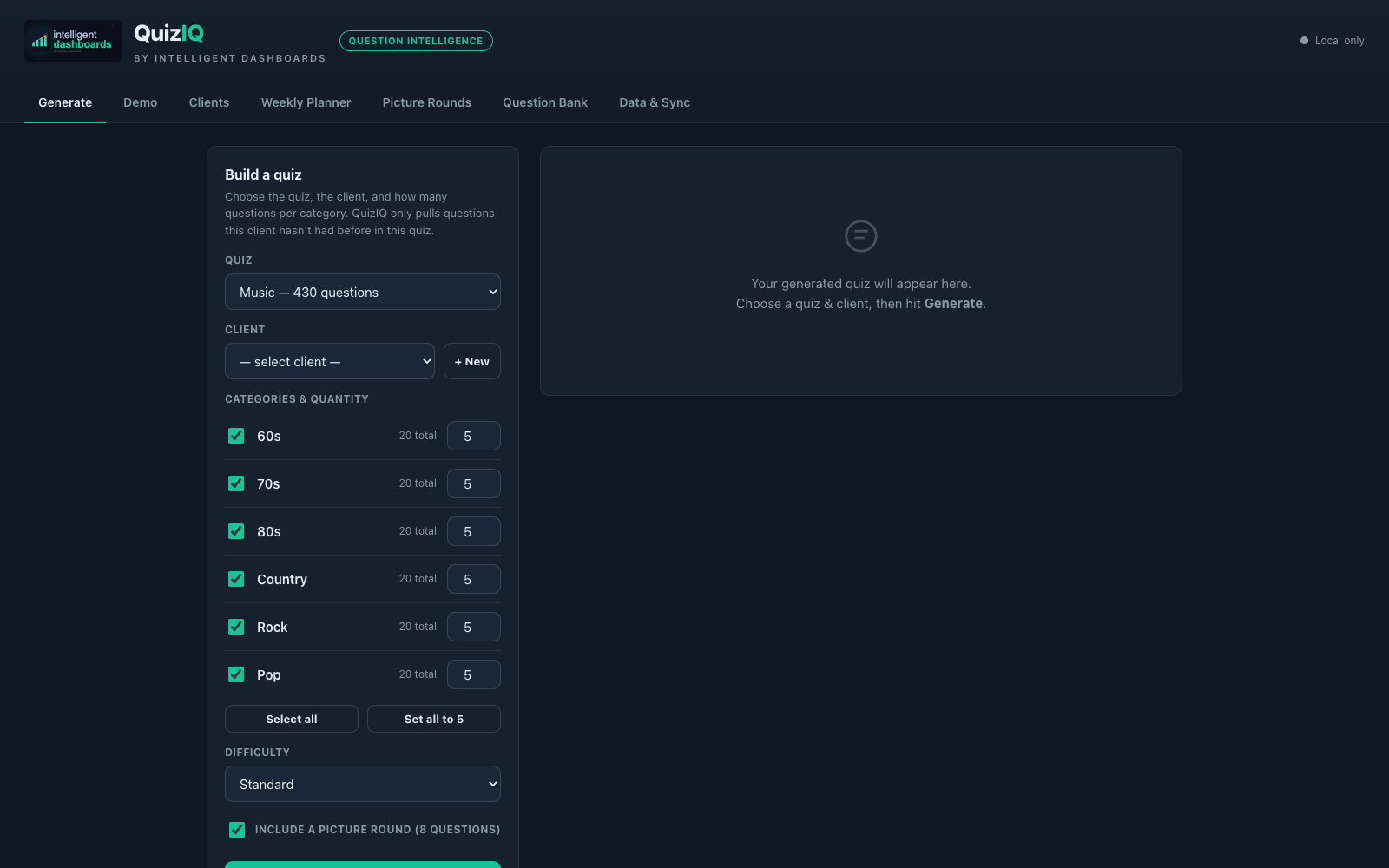
Task: Open the Question Bank tab
Action: coord(545,102)
